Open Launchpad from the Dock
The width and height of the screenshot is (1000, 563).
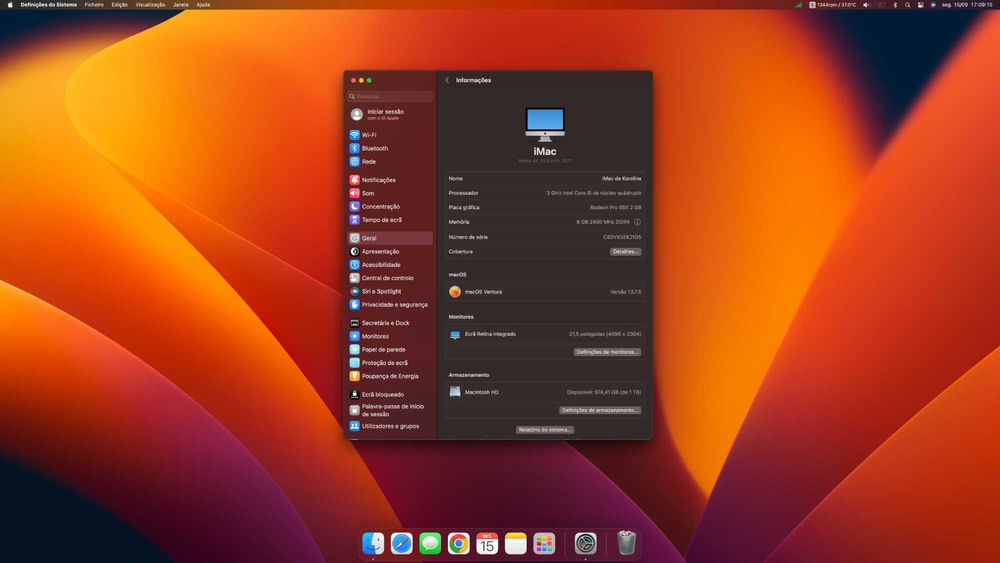pyautogui.click(x=544, y=543)
